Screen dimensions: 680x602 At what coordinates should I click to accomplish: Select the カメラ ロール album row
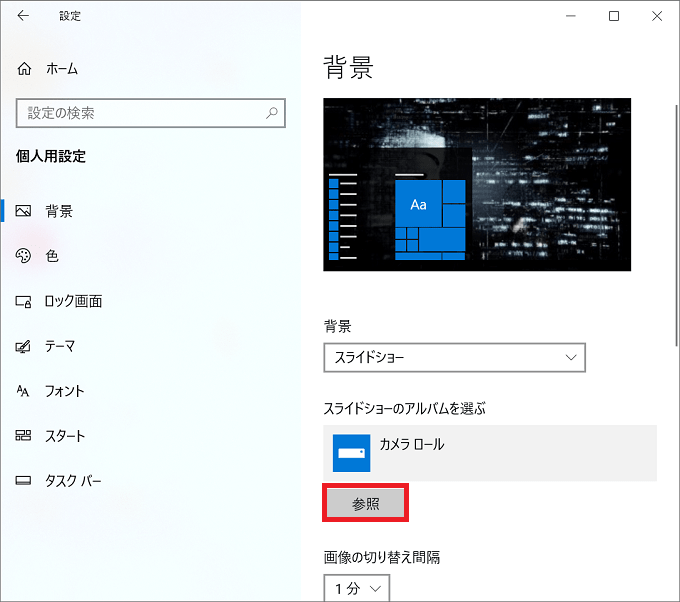pyautogui.click(x=490, y=453)
